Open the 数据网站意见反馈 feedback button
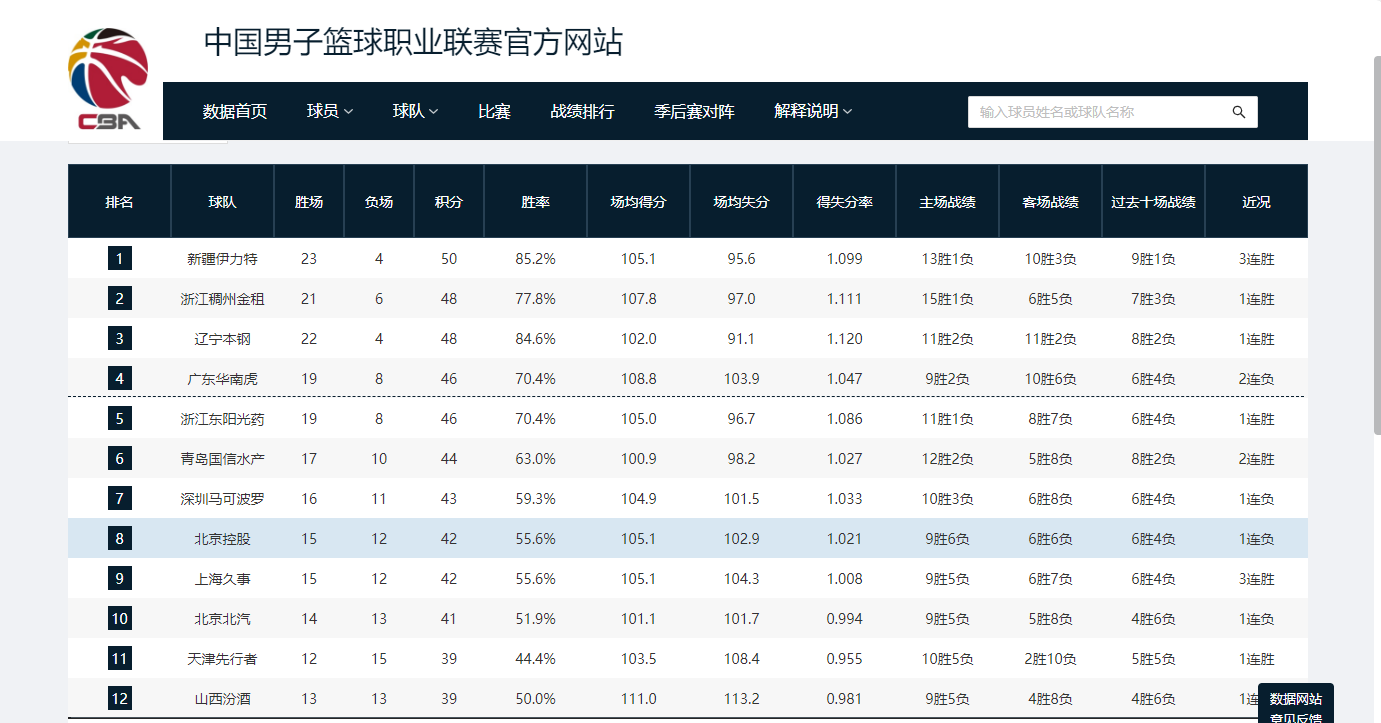Viewport: 1381px width, 723px height. pos(1296,704)
